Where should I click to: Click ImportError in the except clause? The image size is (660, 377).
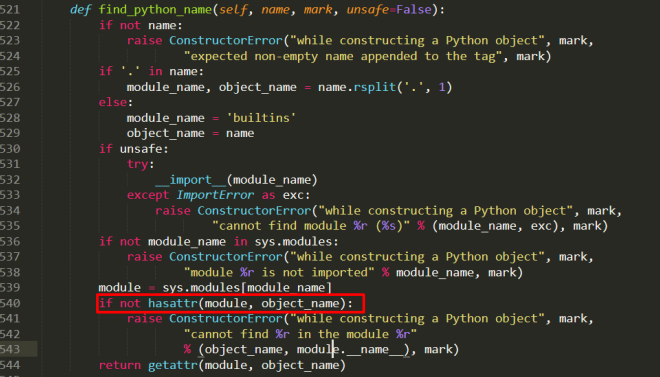[x=215, y=195]
